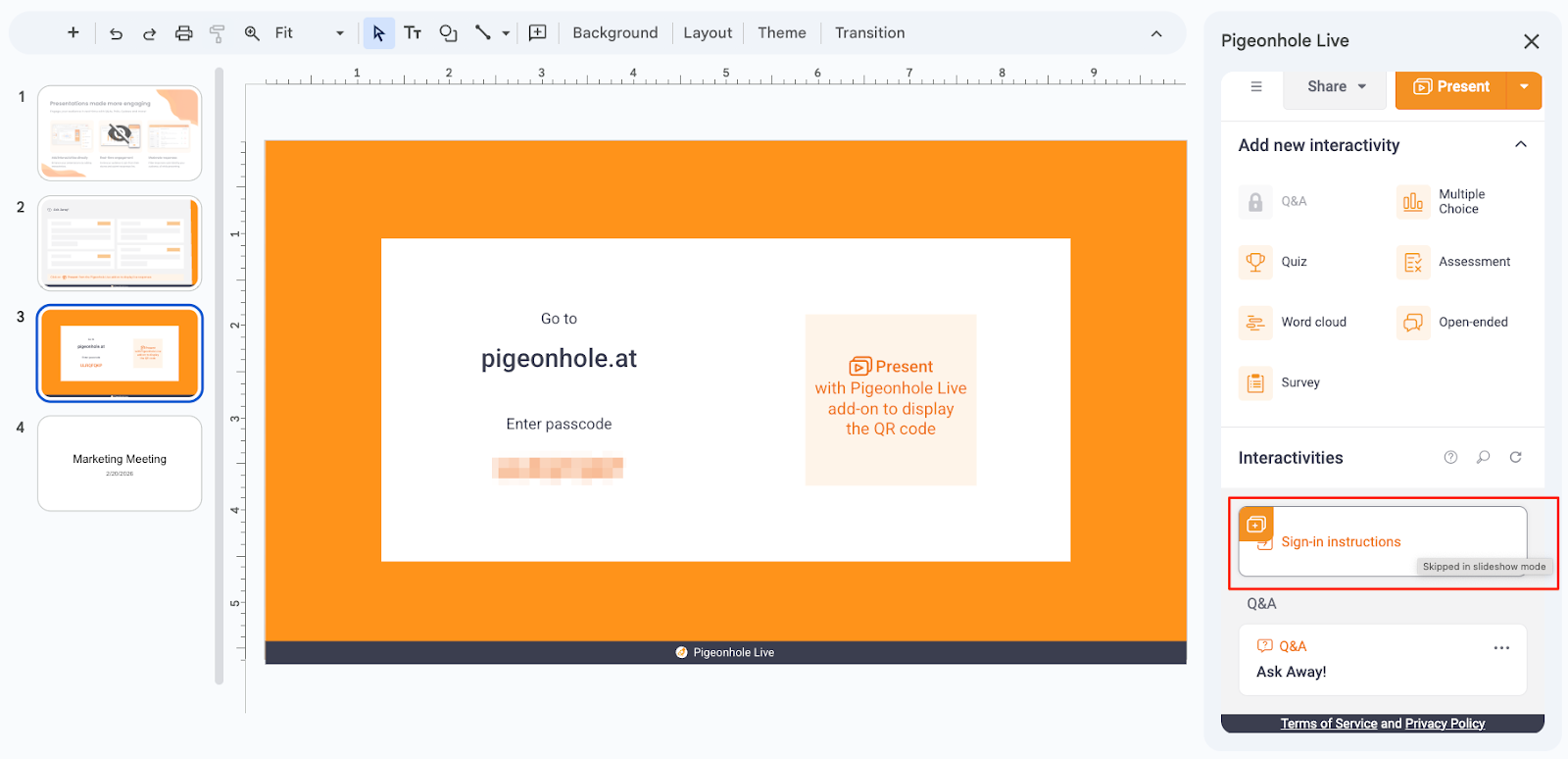Select the text box tool
The width and height of the screenshot is (1568, 759).
click(413, 33)
